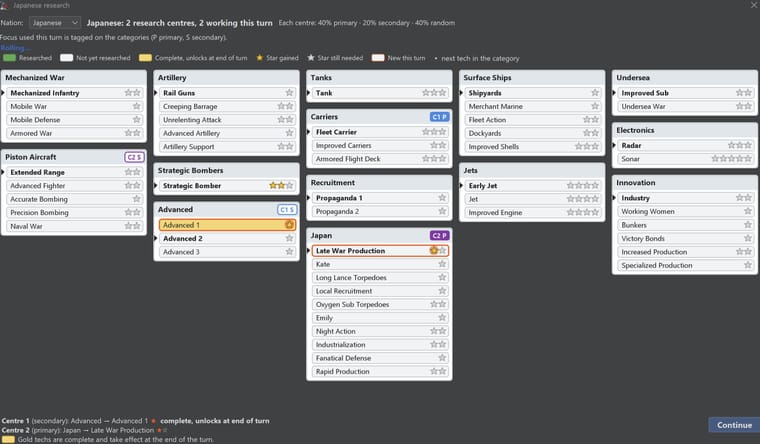The height and width of the screenshot is (444, 760).
Task: Click the next-tech arrow beside Mechanized Infantry
Action: tap(2, 93)
